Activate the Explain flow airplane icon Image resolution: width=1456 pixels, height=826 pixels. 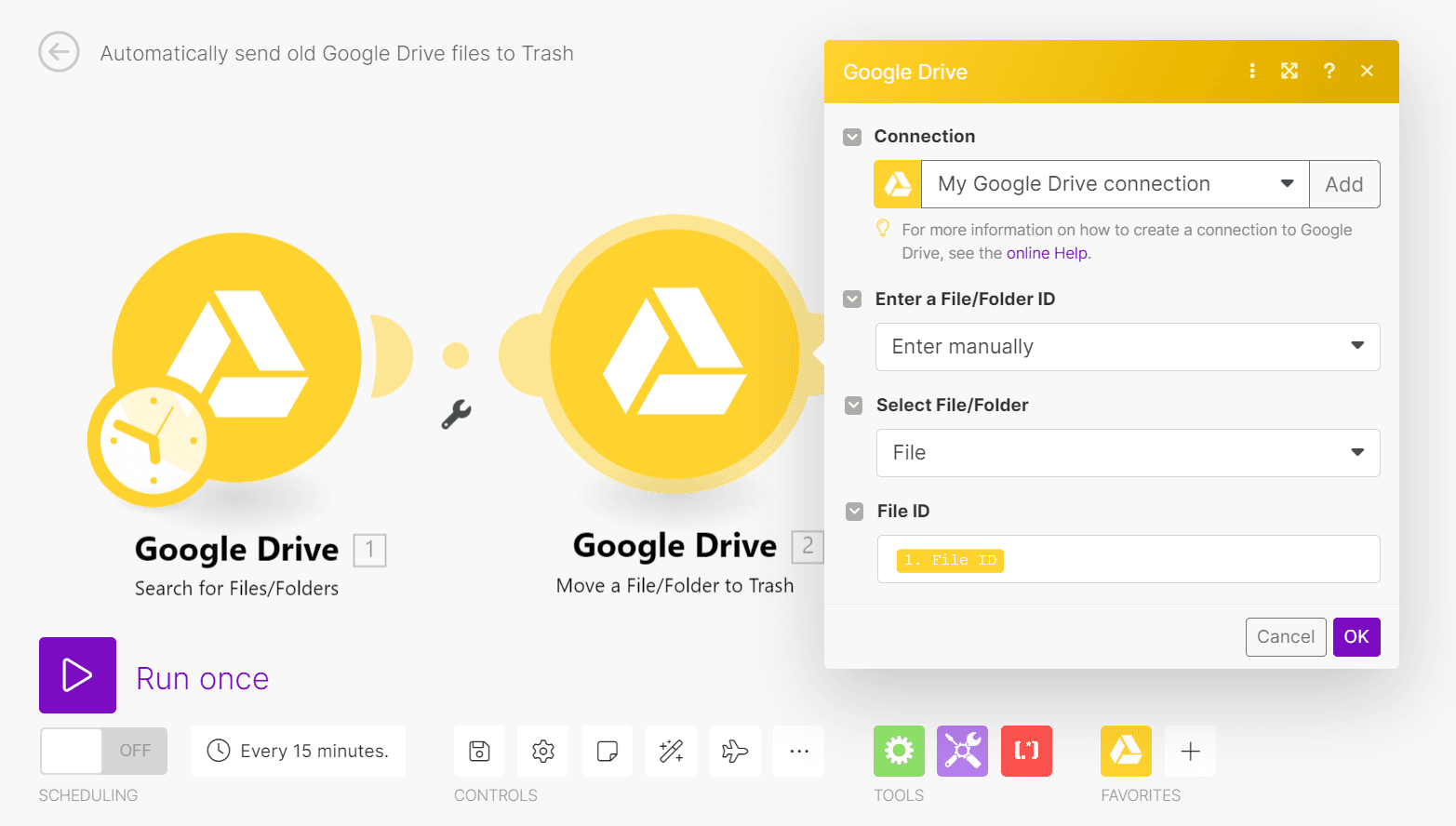pos(735,751)
